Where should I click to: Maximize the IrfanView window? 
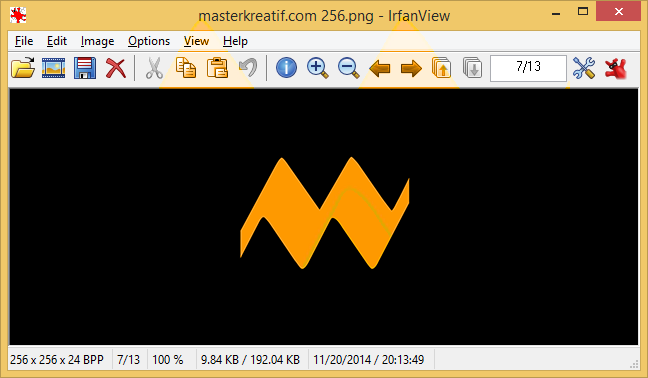[583, 12]
